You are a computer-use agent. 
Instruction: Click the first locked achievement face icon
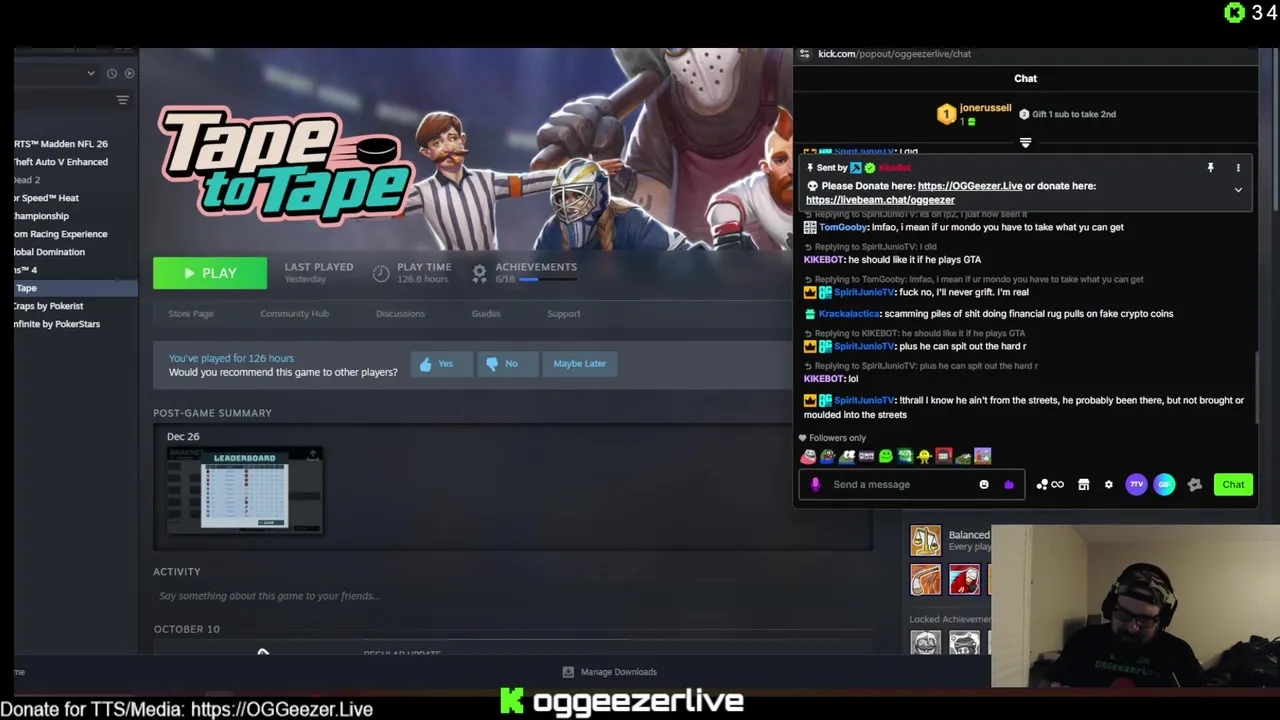tap(926, 643)
